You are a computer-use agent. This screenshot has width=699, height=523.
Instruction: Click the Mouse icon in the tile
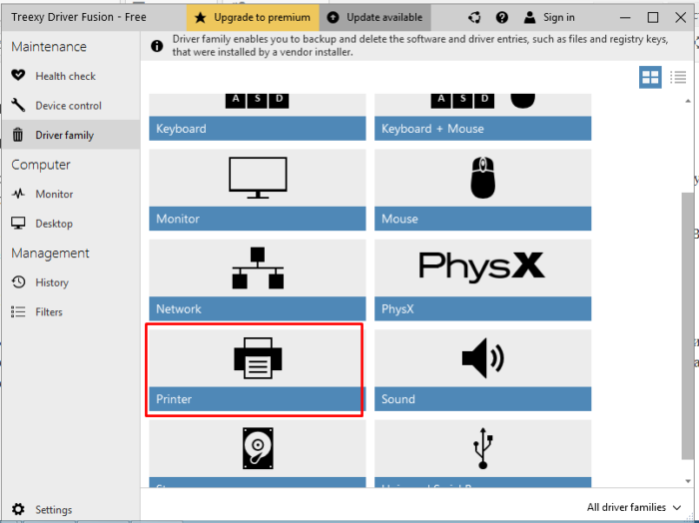(x=483, y=177)
